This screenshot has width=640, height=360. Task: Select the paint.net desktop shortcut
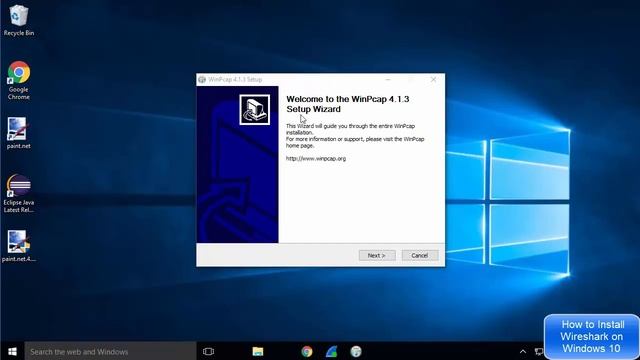(18, 133)
